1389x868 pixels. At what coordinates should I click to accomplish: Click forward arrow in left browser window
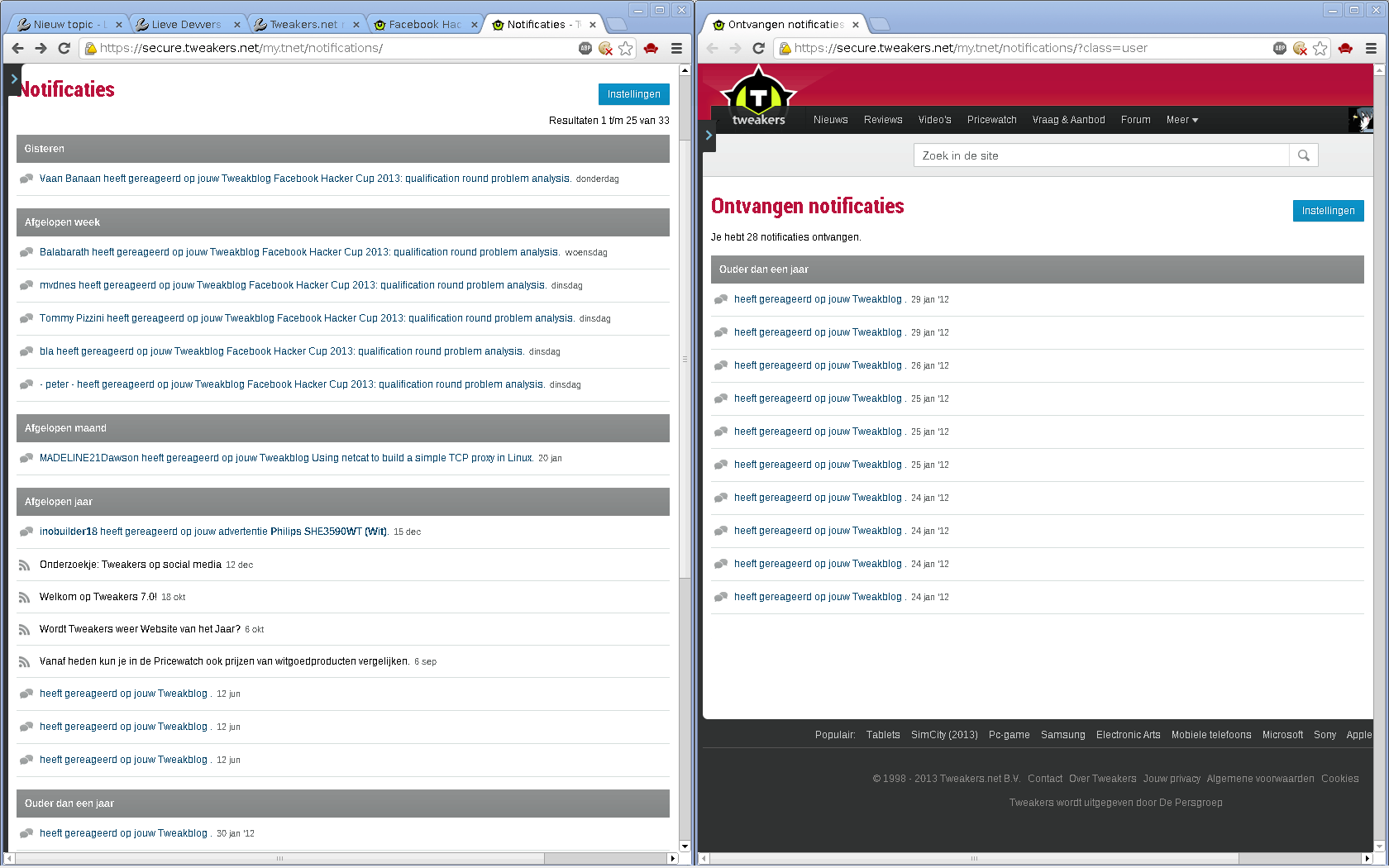41,48
